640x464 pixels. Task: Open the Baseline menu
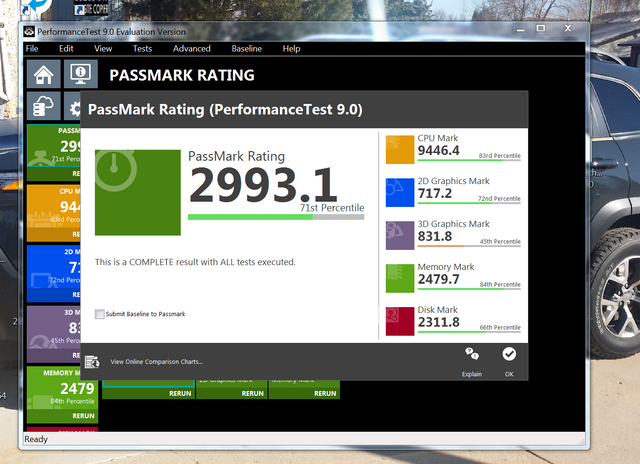(x=247, y=49)
